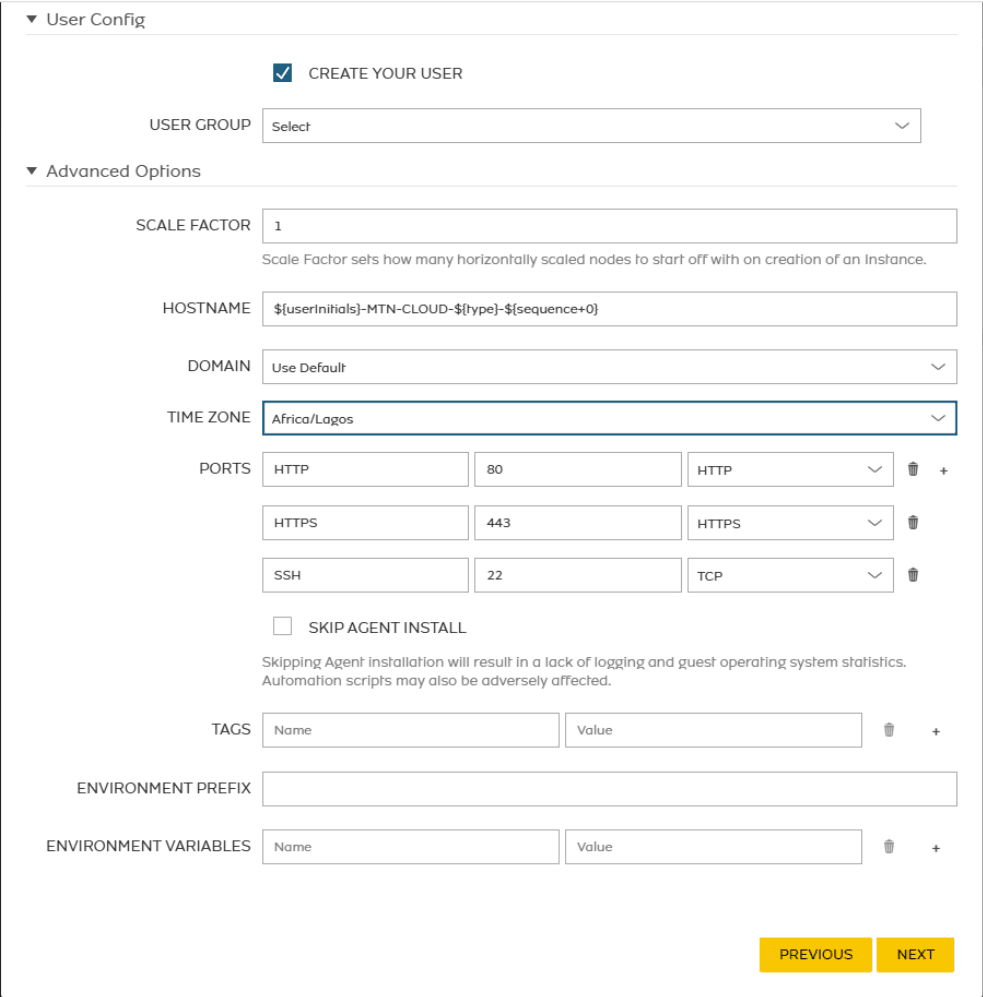This screenshot has height=997, width=983.
Task: Focus the Environment Variables Value field
Action: click(713, 846)
